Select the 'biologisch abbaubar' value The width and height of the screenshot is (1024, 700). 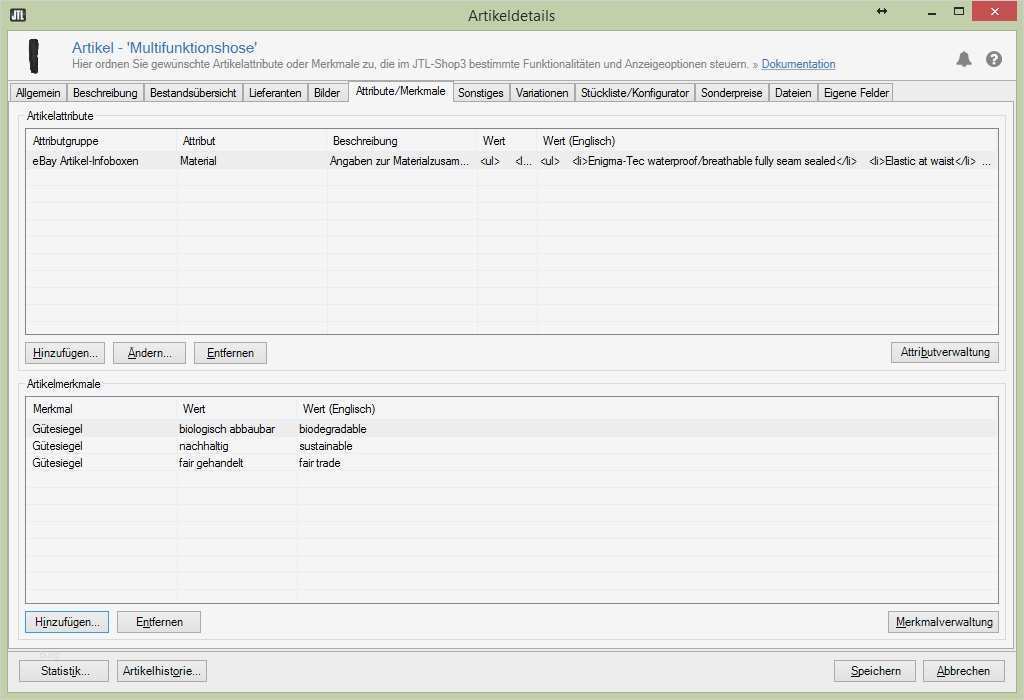(227, 429)
